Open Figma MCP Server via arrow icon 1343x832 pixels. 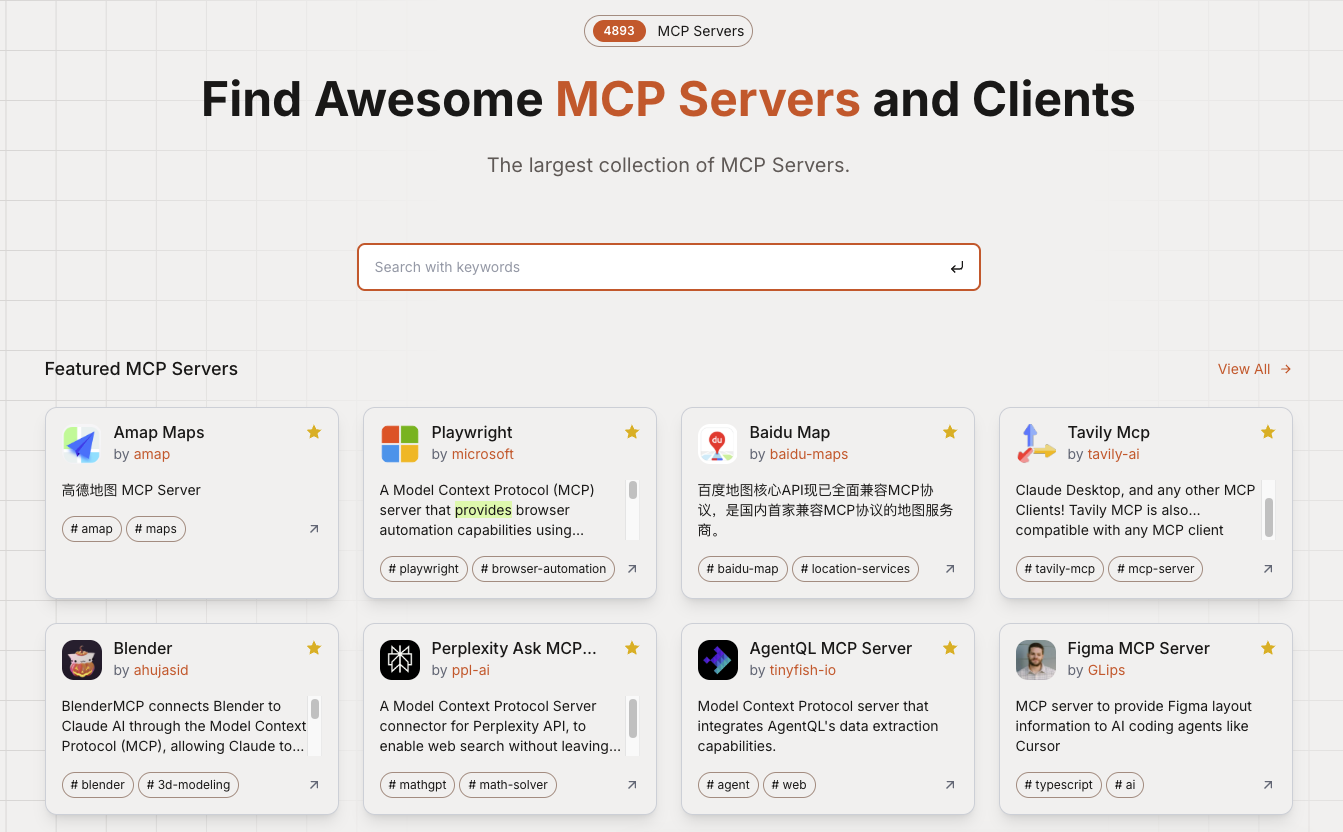click(1268, 785)
